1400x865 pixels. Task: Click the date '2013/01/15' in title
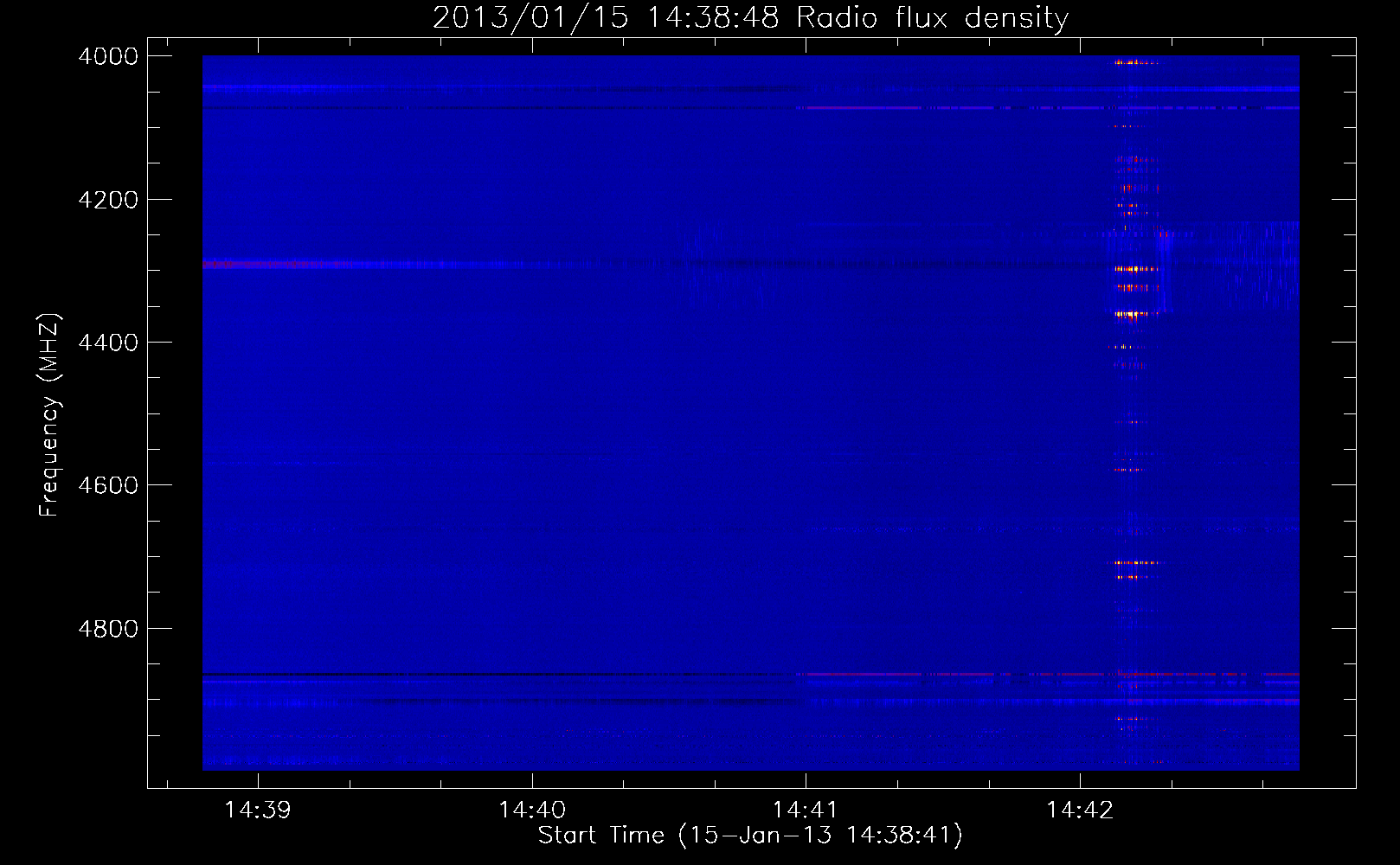530,17
